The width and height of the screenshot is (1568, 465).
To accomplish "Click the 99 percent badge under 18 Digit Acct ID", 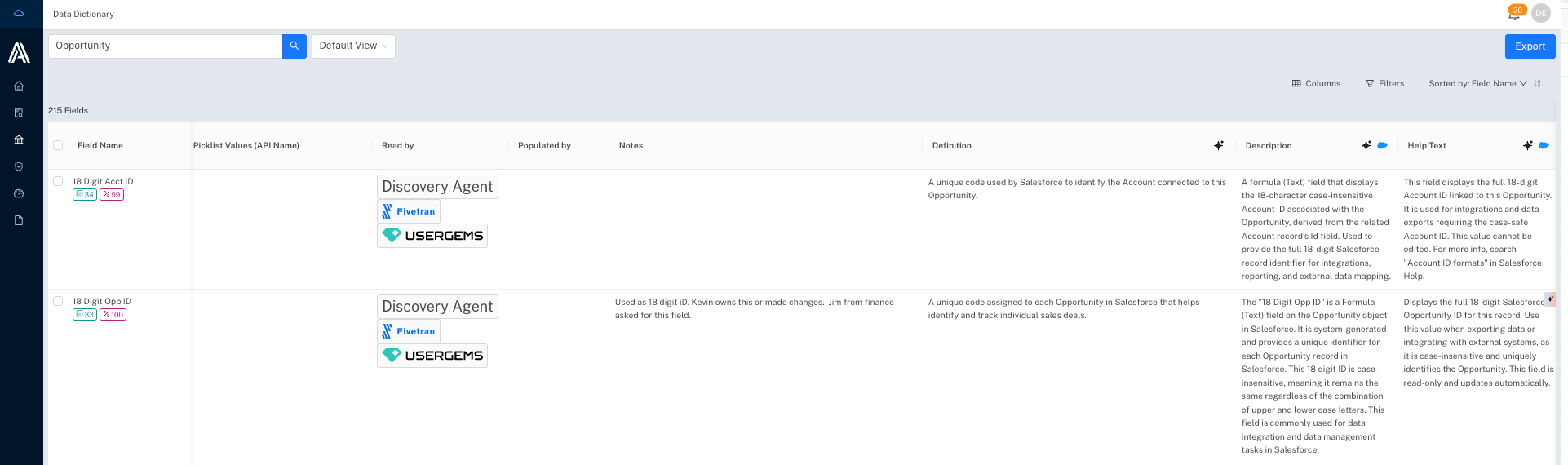I will click(112, 194).
